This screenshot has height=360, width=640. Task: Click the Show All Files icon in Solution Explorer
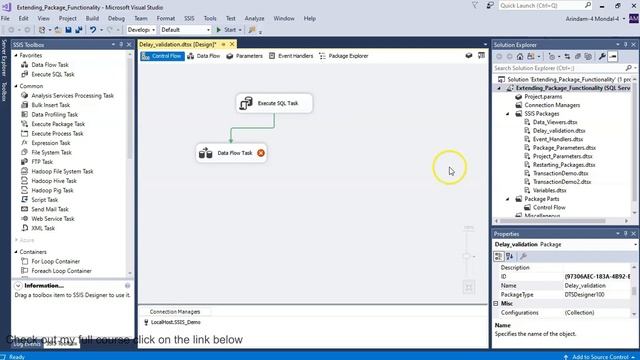(x=588, y=57)
